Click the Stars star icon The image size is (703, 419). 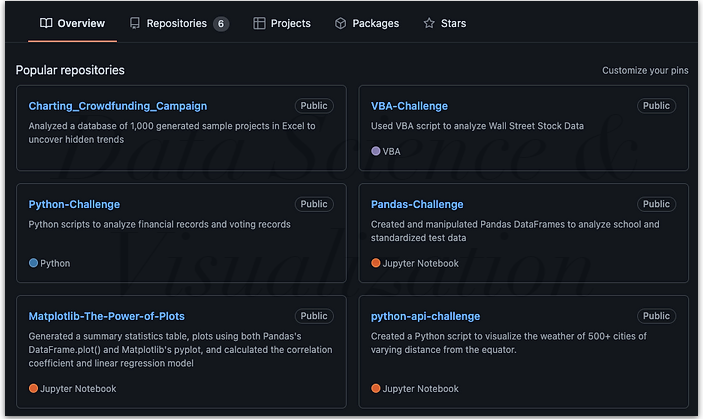tap(429, 23)
